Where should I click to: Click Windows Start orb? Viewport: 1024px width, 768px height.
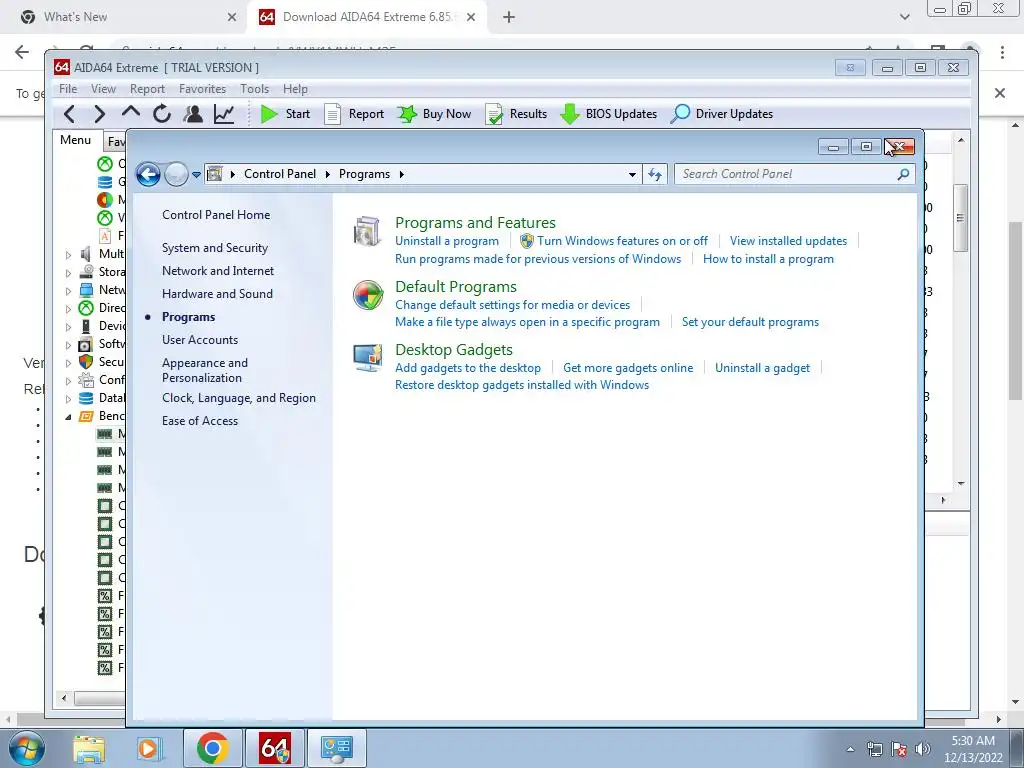tap(26, 748)
